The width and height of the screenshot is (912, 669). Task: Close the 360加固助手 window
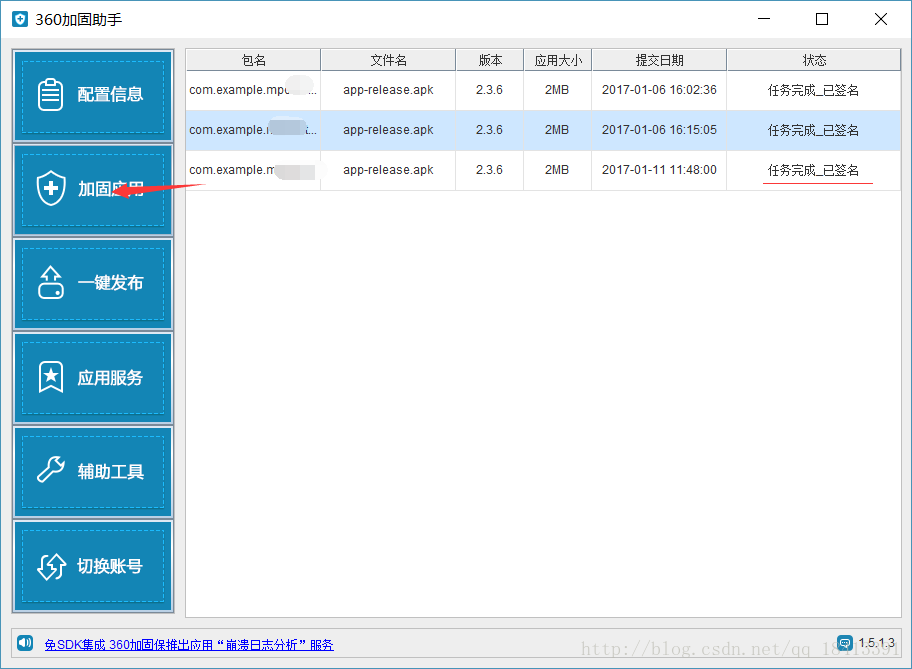click(881, 19)
